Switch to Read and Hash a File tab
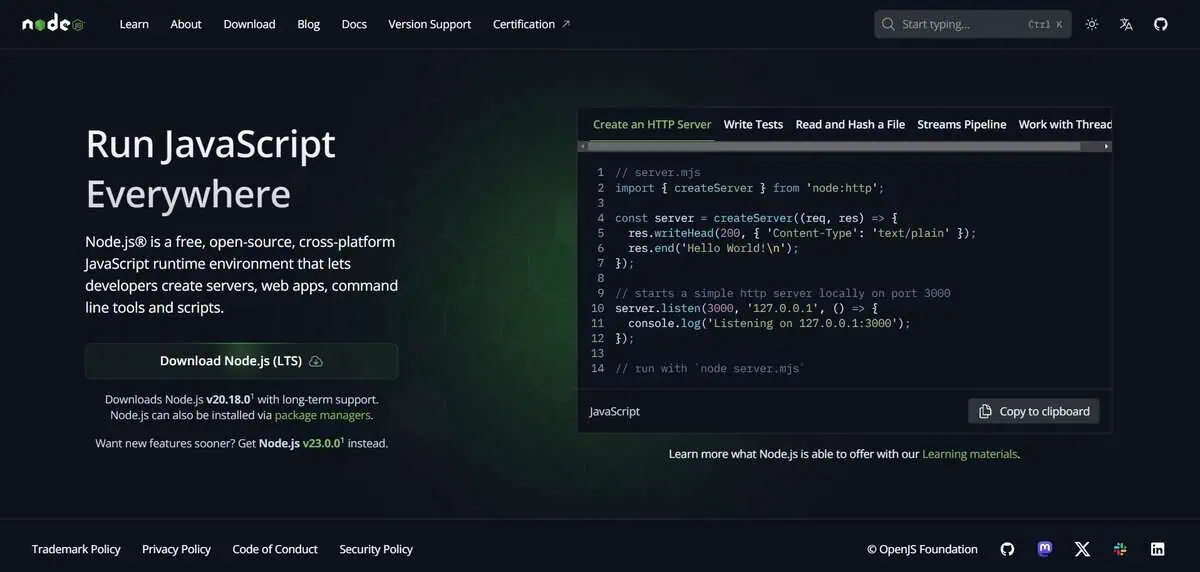The width and height of the screenshot is (1200, 572). tap(850, 124)
